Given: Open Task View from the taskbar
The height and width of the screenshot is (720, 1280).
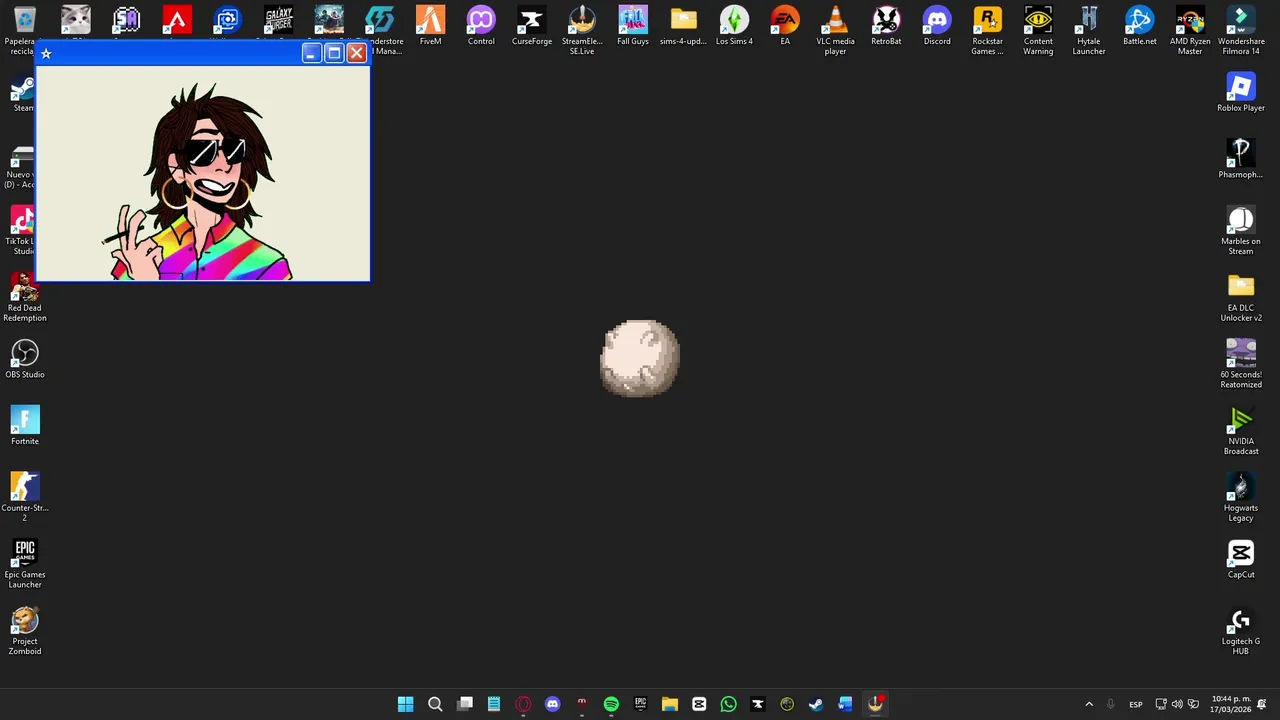Looking at the screenshot, I should pyautogui.click(x=465, y=704).
